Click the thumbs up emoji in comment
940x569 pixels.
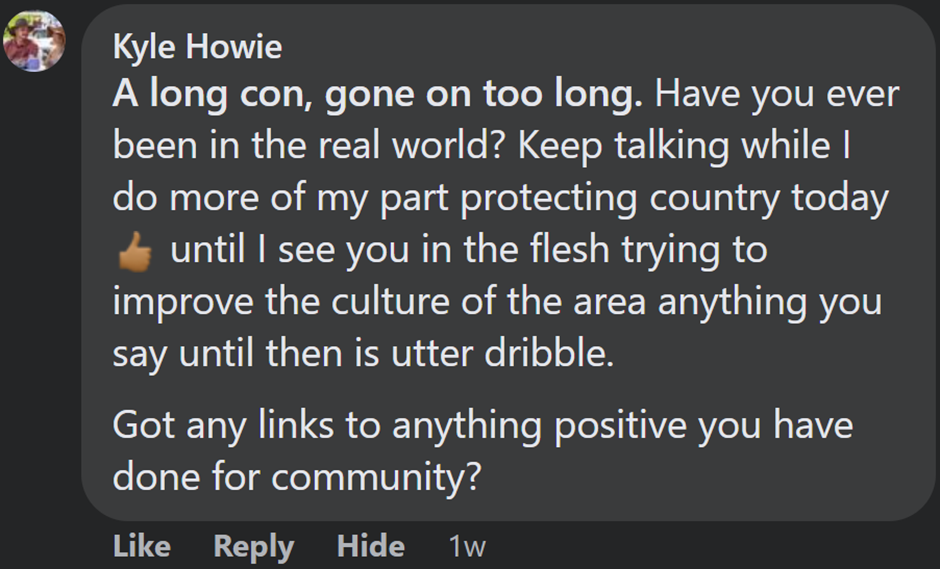[x=133, y=252]
